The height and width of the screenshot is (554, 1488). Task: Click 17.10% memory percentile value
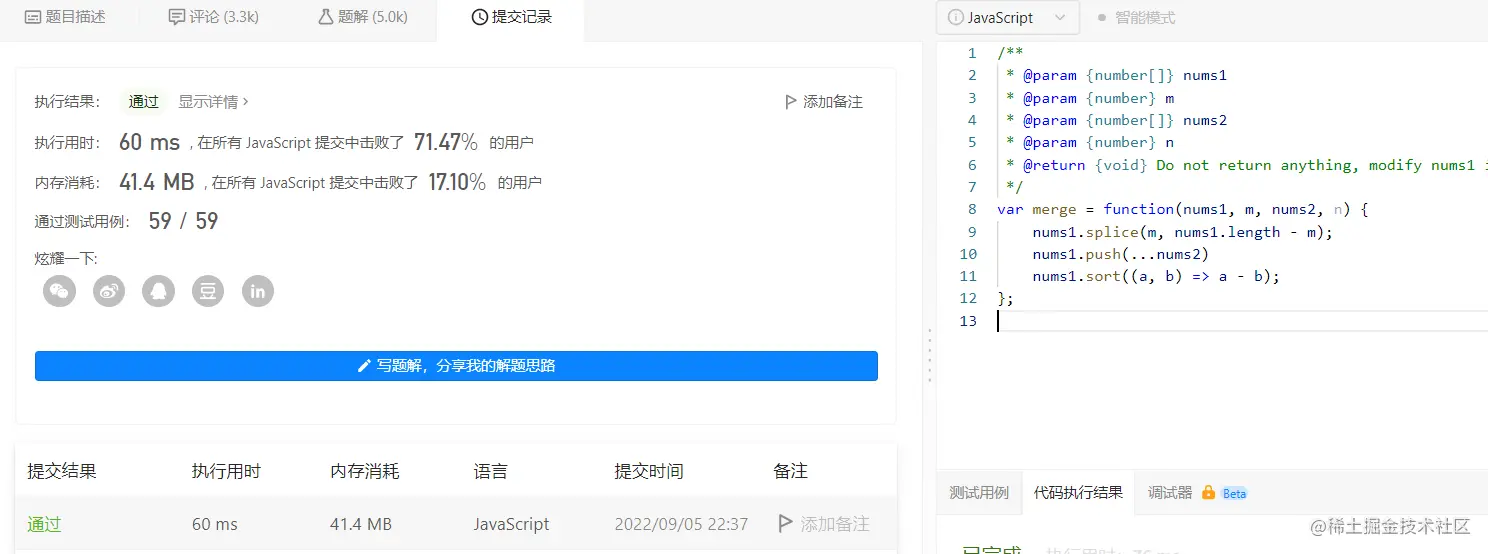(457, 182)
